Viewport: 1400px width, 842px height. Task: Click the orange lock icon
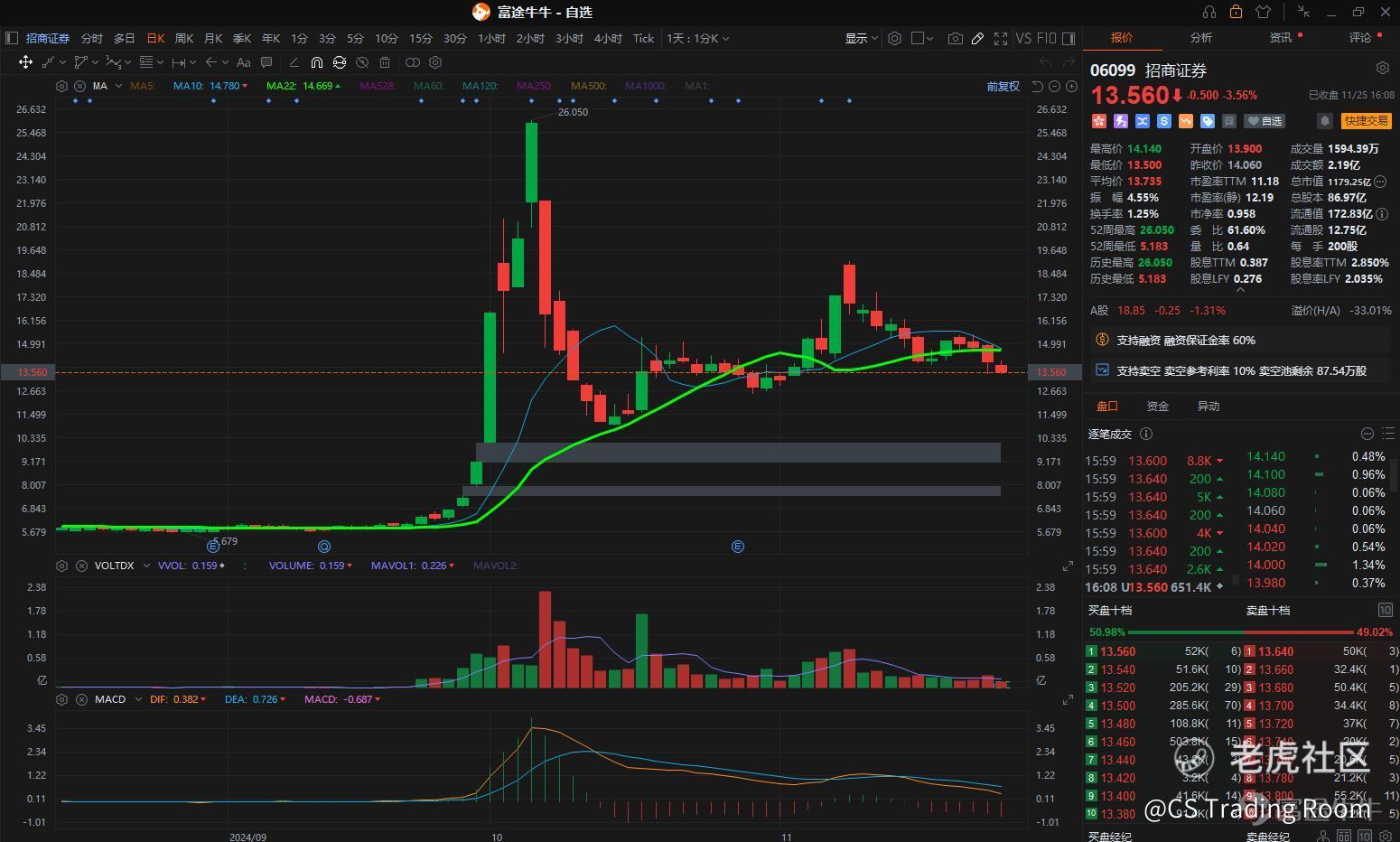tap(1236, 12)
